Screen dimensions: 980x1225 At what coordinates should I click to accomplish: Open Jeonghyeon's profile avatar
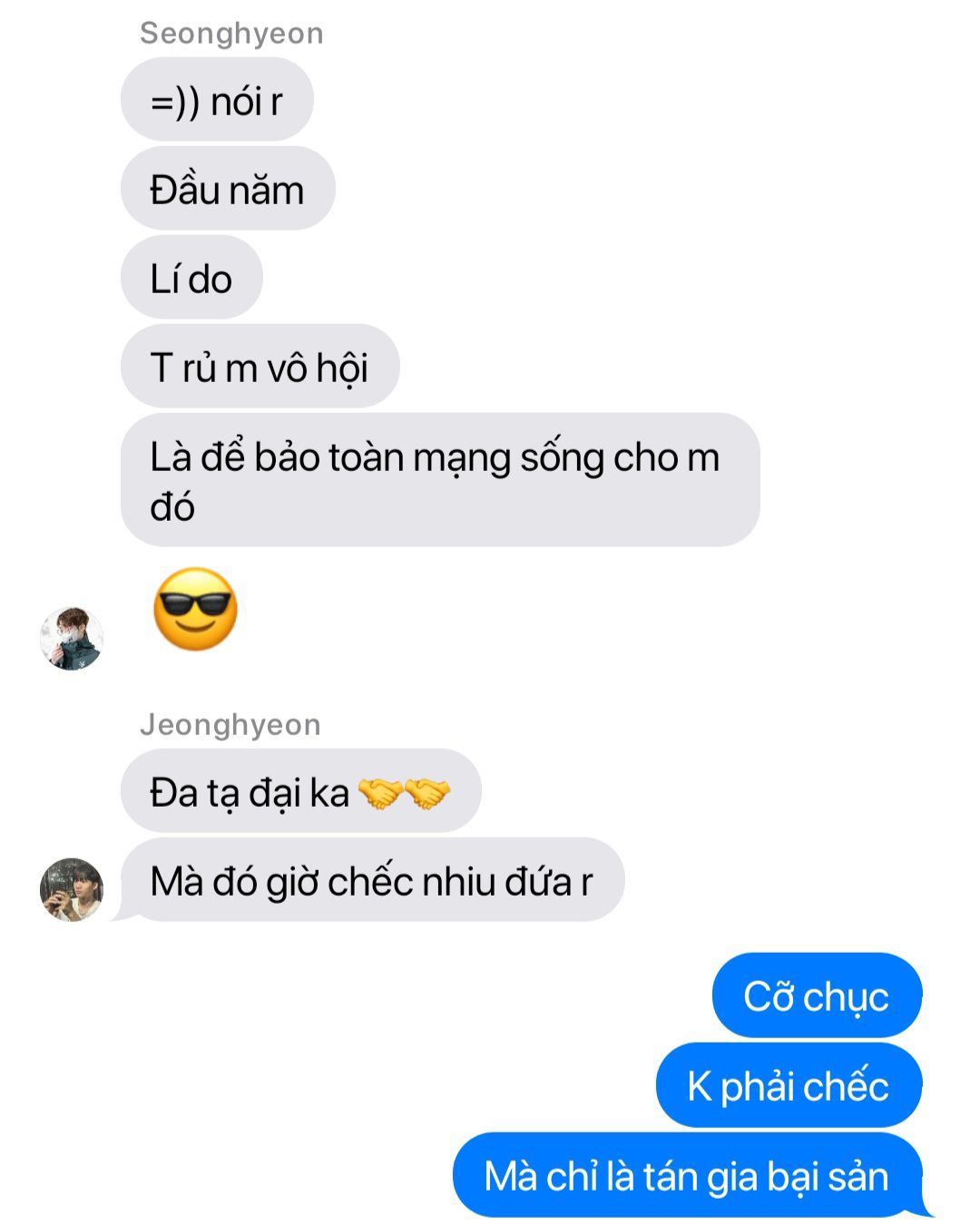72,889
